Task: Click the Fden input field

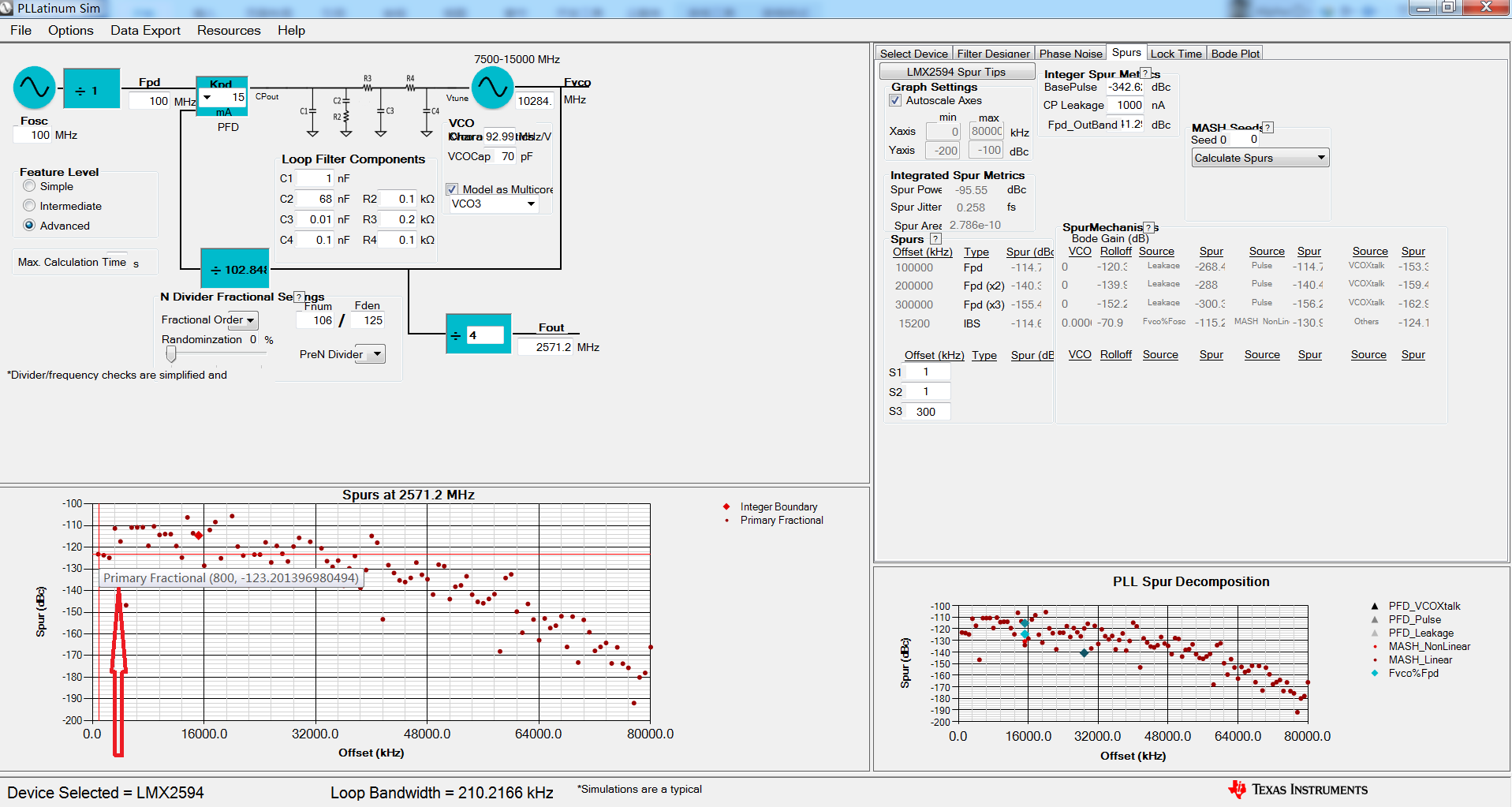Action: click(x=368, y=320)
